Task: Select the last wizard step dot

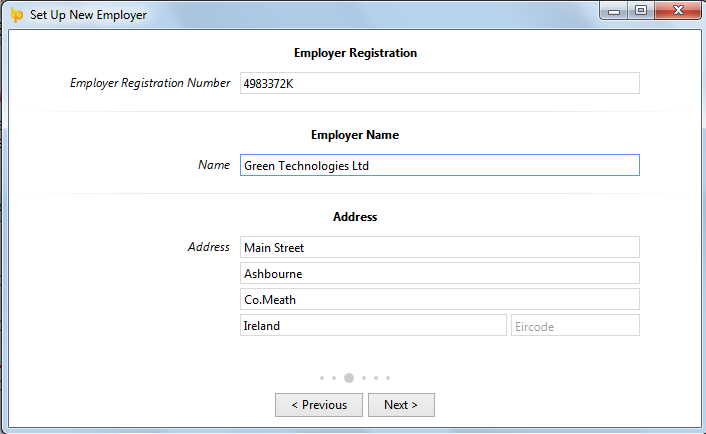Action: [x=388, y=378]
